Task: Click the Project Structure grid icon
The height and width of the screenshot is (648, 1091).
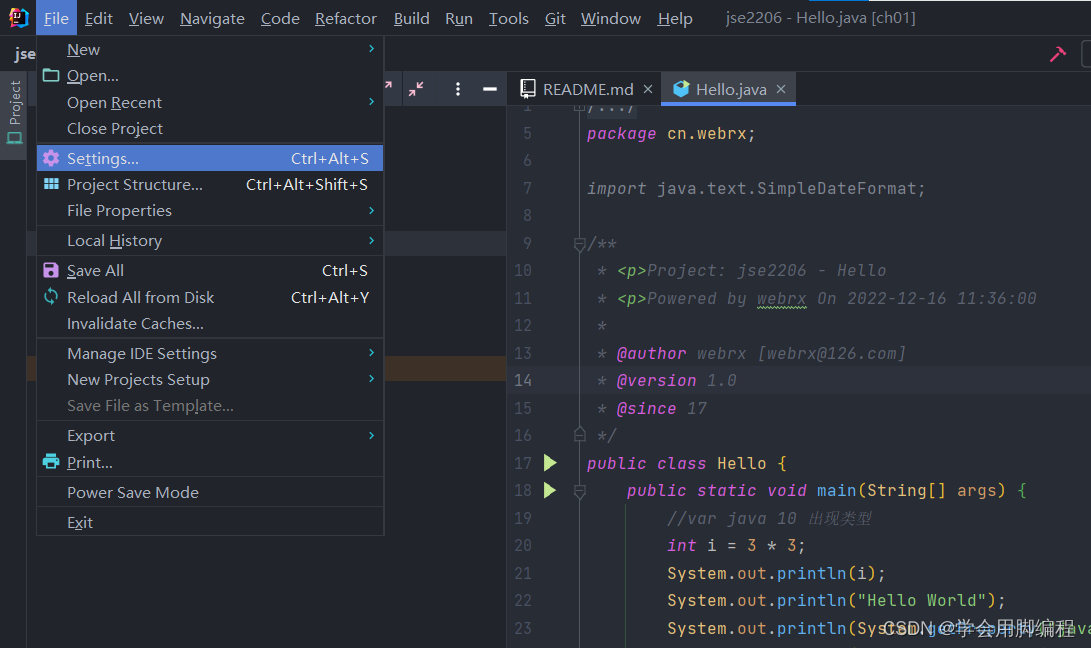Action: tap(51, 184)
